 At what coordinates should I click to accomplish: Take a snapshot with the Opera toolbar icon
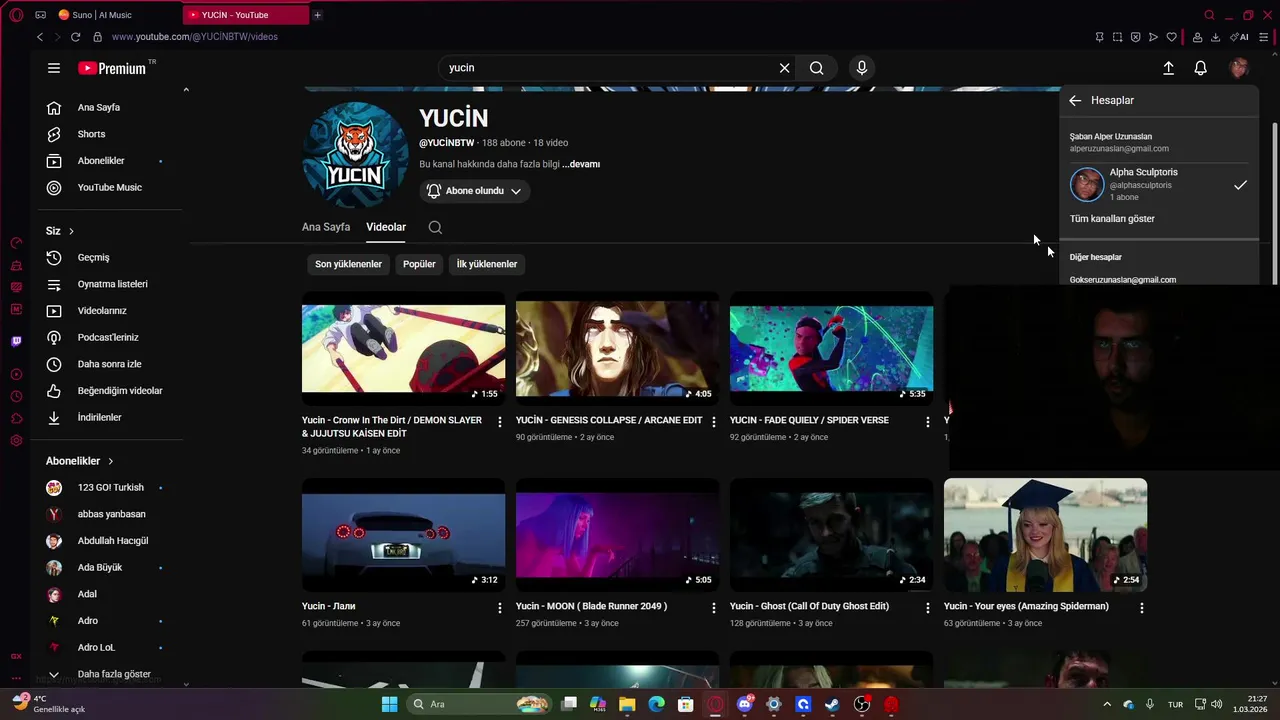click(1117, 37)
